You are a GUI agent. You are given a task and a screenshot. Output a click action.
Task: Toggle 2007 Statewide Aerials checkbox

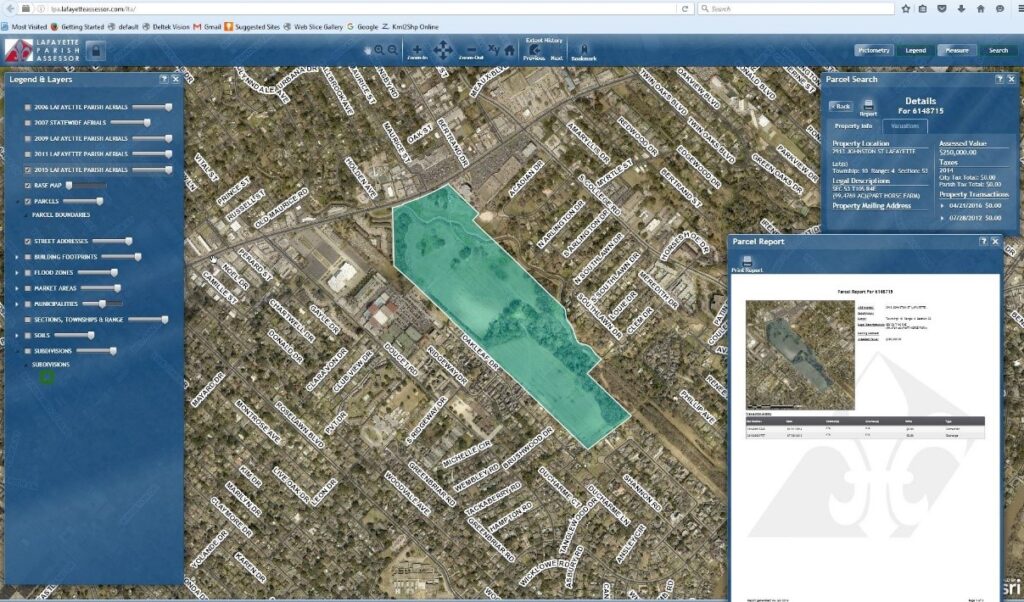pos(27,123)
